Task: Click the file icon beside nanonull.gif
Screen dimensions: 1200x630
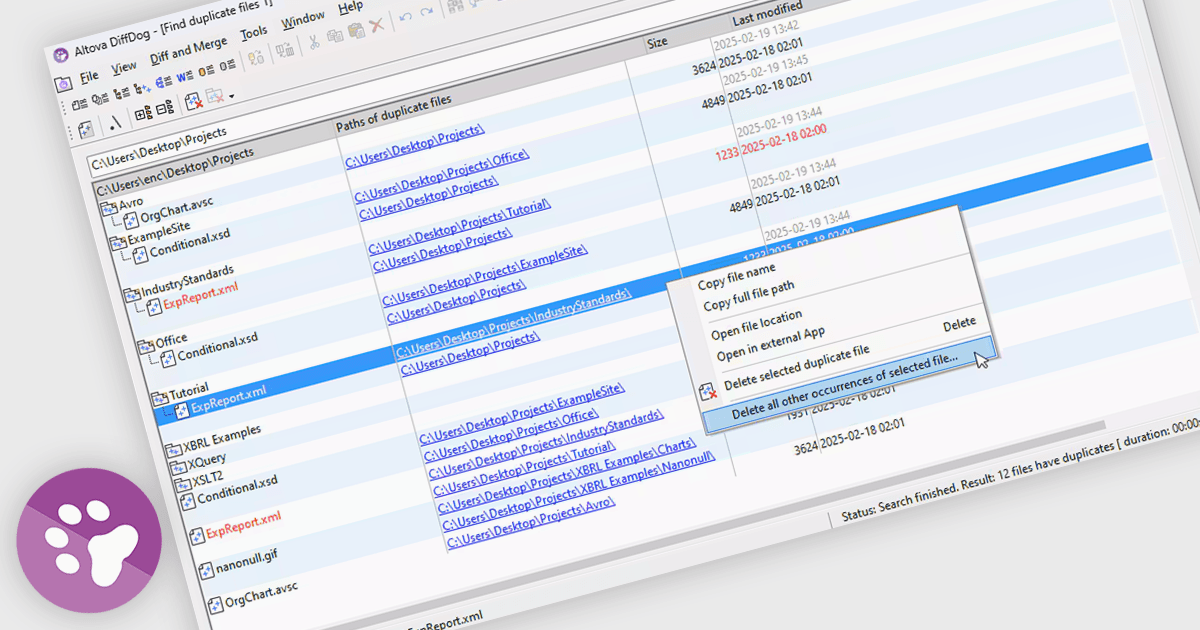Action: coord(205,571)
